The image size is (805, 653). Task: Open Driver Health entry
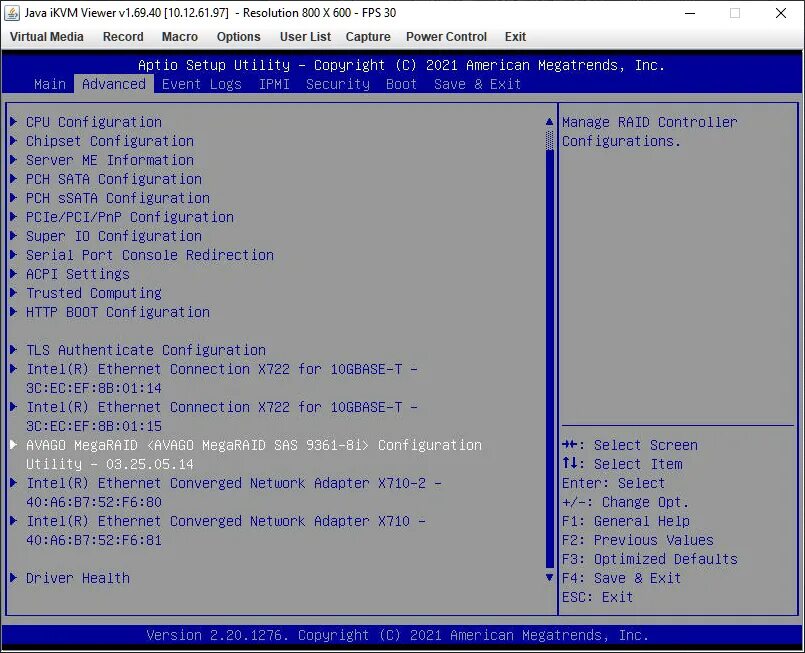78,578
